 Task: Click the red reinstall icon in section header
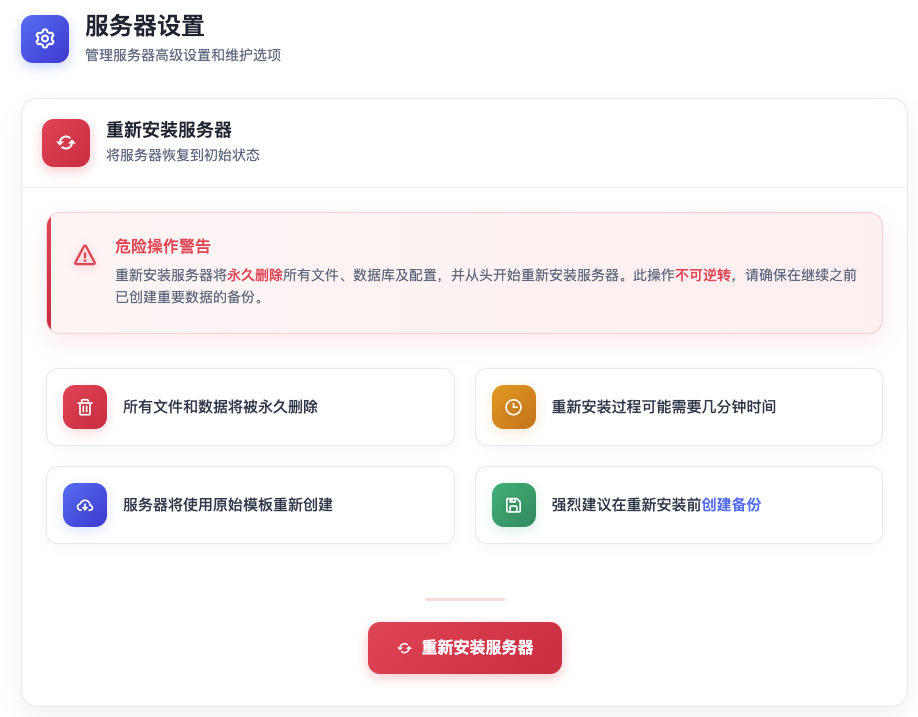(x=66, y=143)
